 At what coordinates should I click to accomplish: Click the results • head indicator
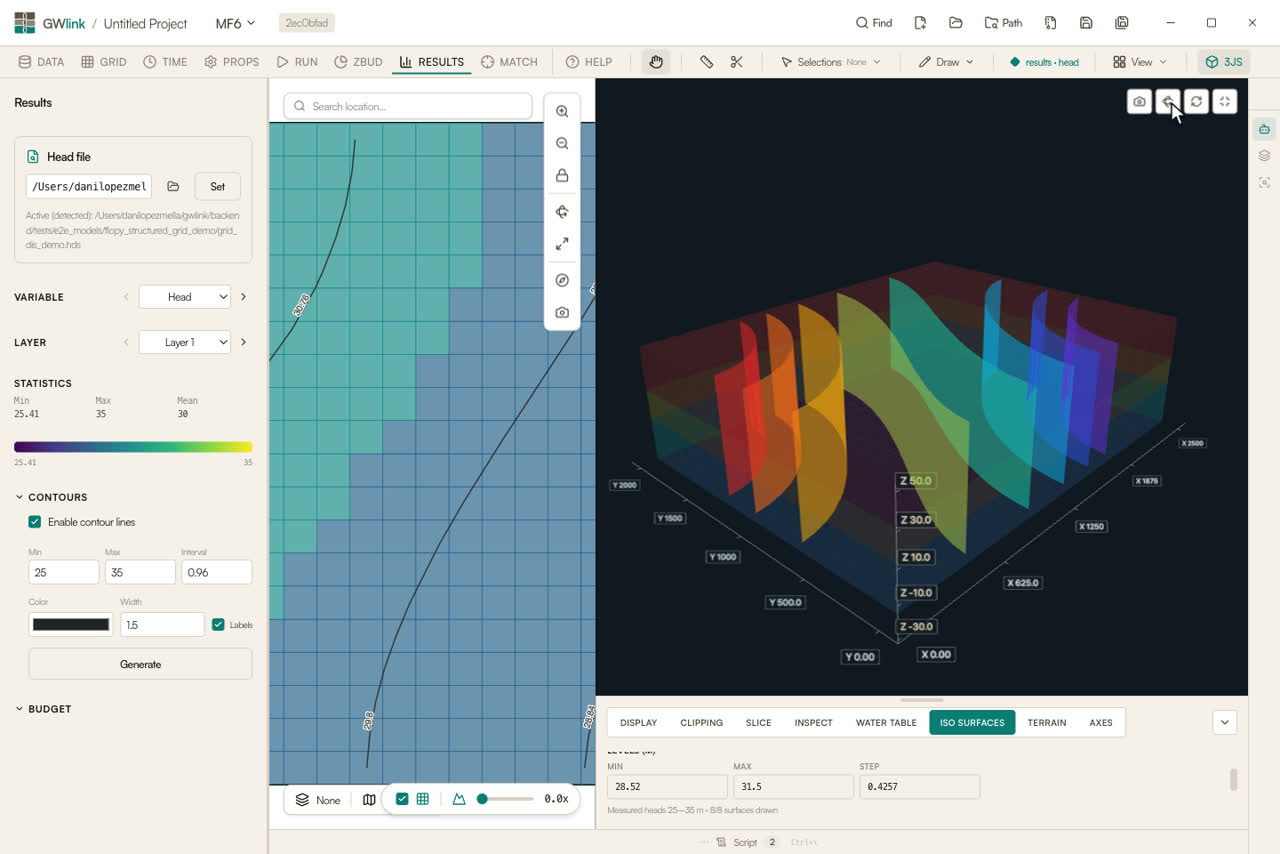tap(1044, 62)
